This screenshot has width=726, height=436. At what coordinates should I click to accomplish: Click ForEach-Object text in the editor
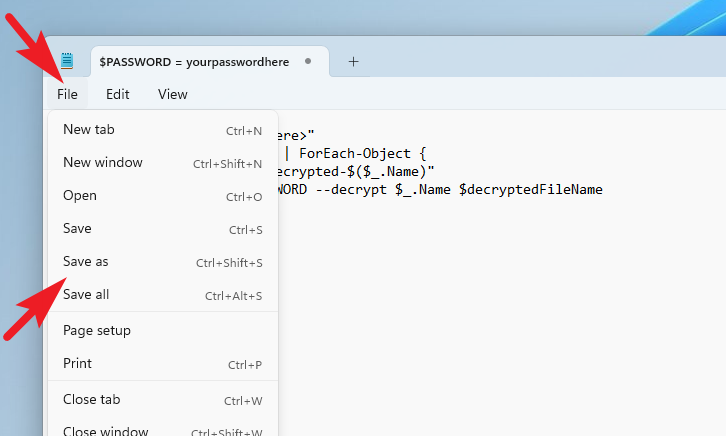pyautogui.click(x=355, y=153)
